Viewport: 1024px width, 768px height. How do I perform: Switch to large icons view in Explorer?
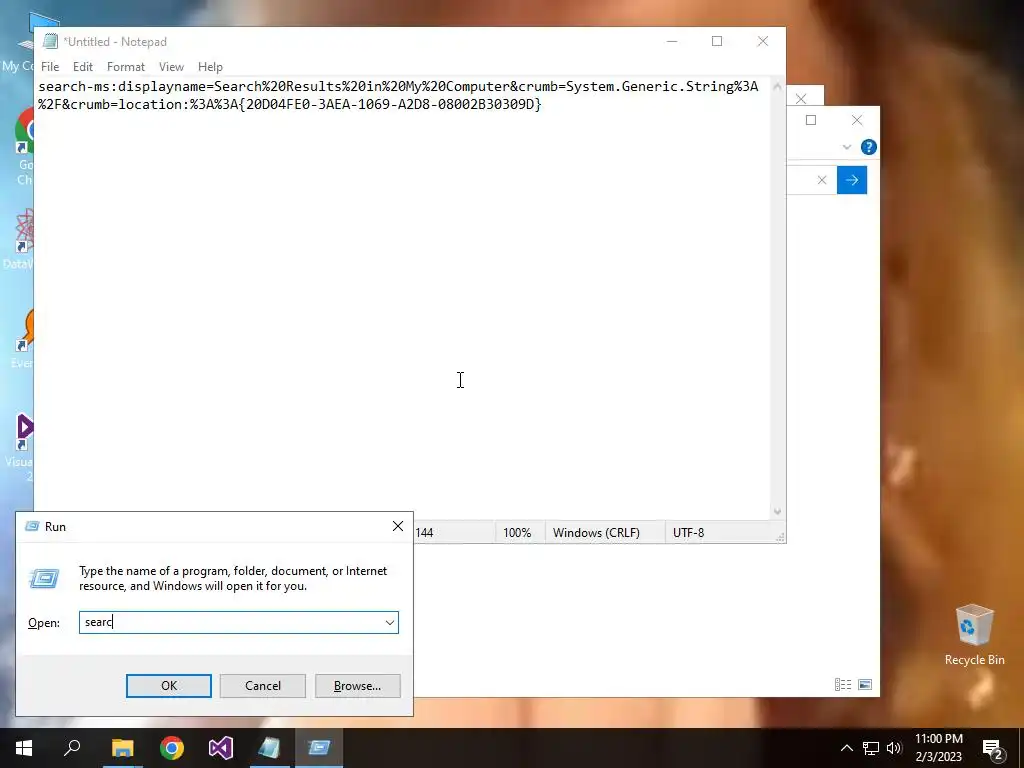click(x=865, y=684)
